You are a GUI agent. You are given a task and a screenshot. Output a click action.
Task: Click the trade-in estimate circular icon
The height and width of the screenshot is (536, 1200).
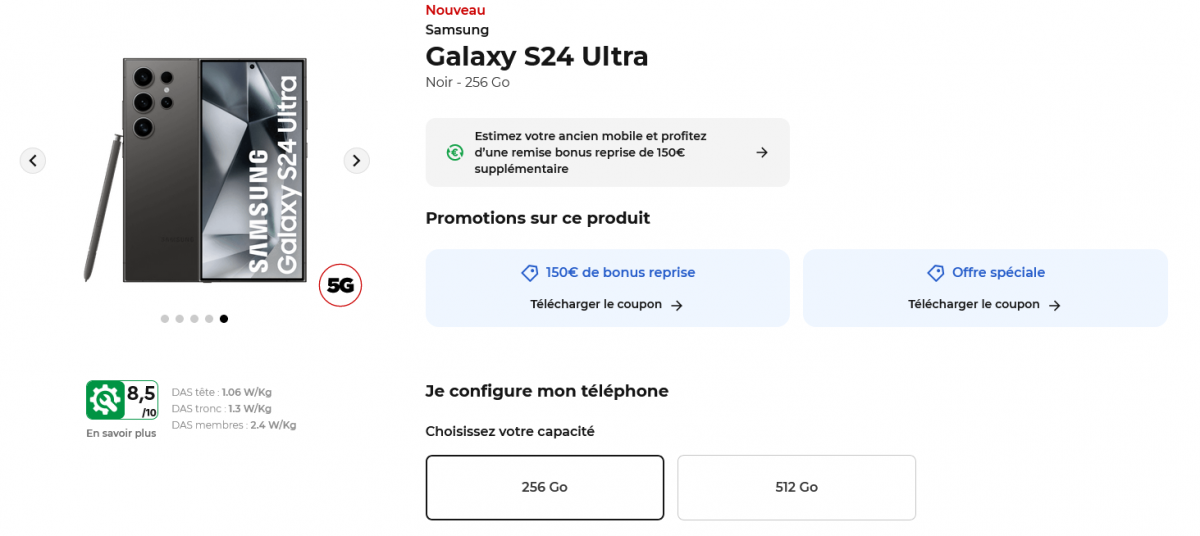pyautogui.click(x=455, y=152)
